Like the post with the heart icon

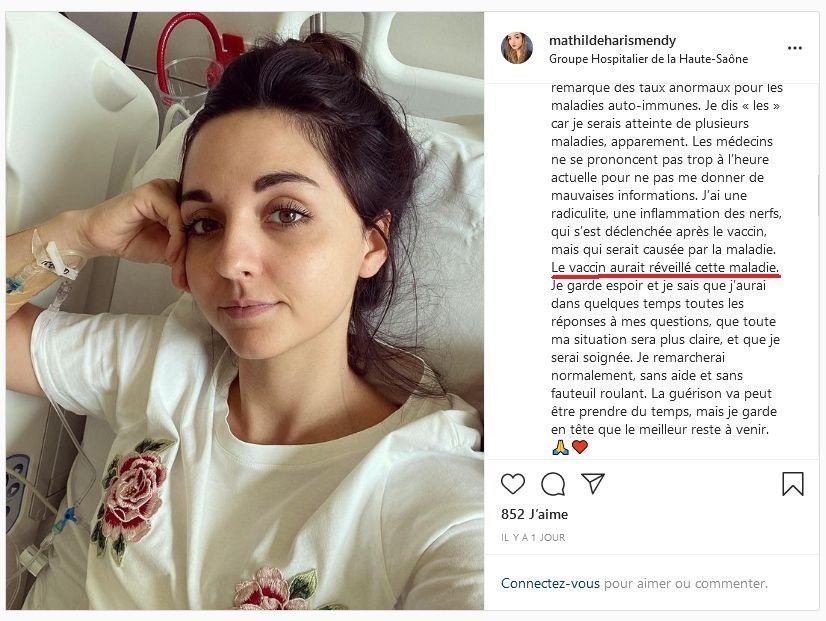point(513,484)
